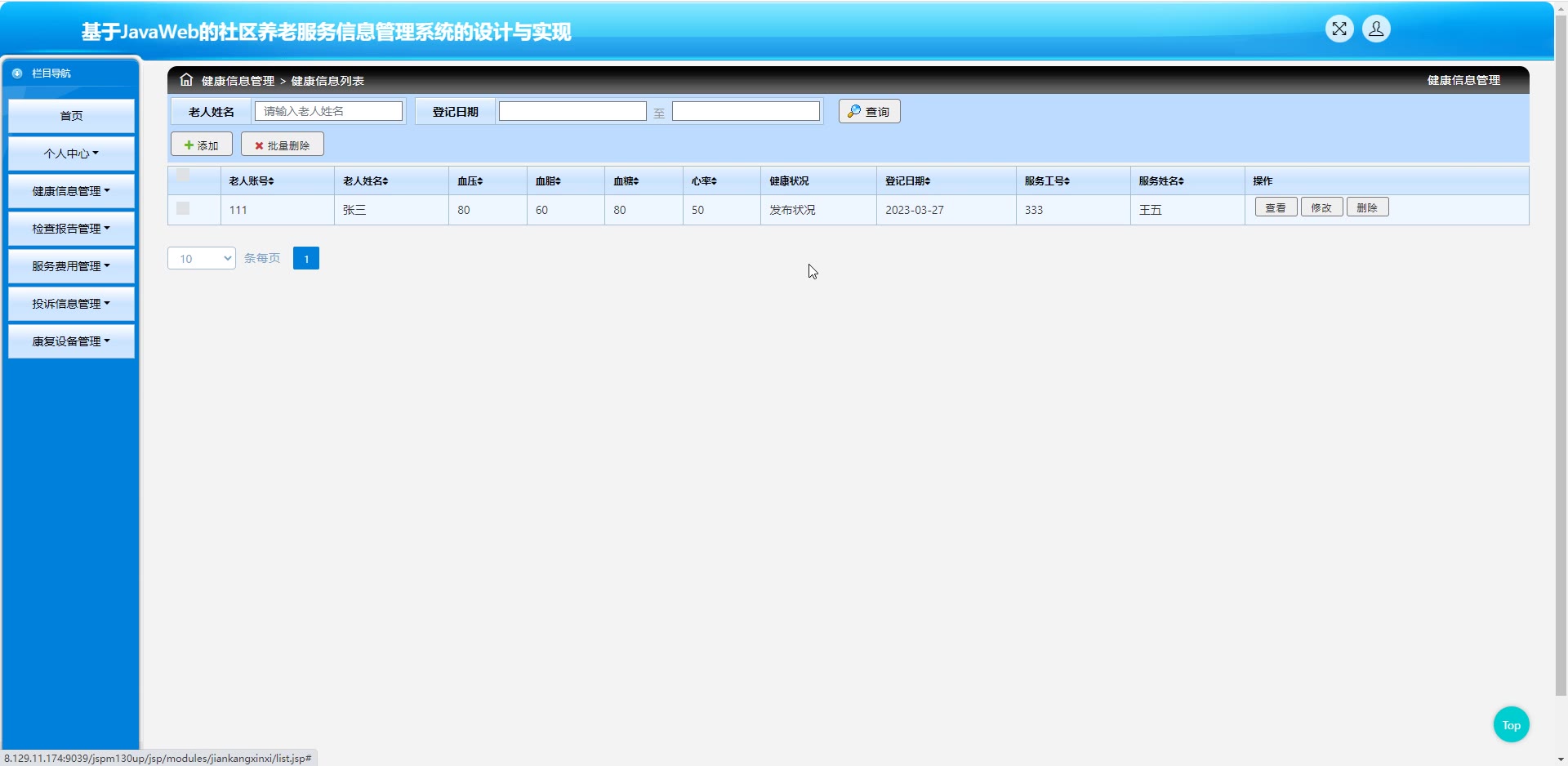The image size is (1568, 766).
Task: Click the name cell 张三
Action: (354, 210)
